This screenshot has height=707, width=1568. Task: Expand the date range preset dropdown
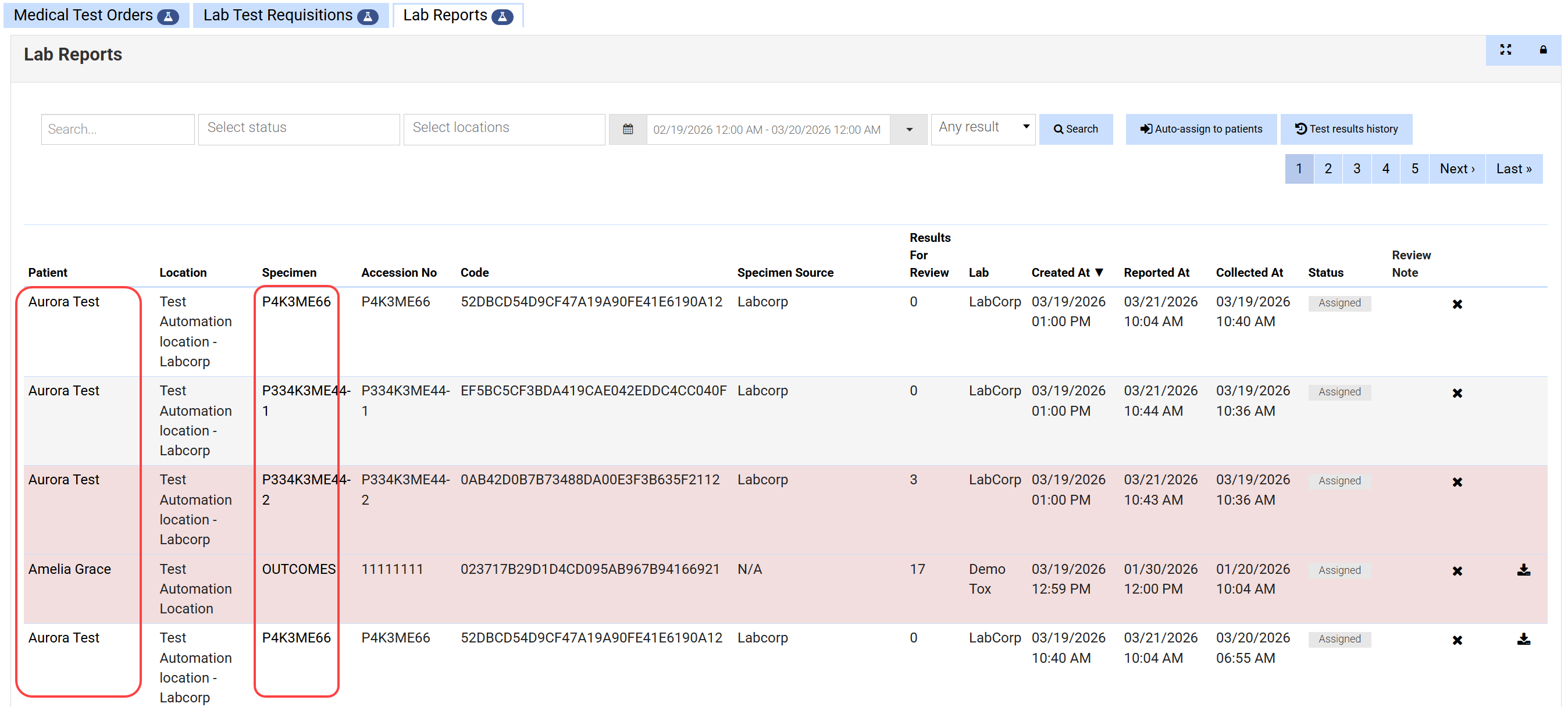(x=908, y=129)
